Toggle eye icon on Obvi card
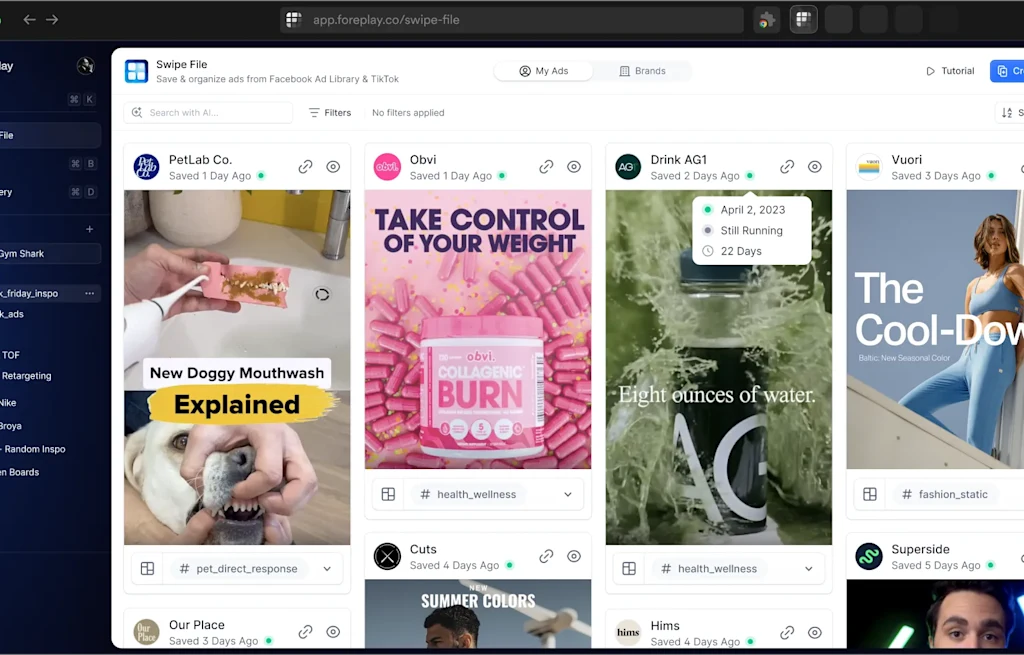The image size is (1024, 655). (574, 167)
